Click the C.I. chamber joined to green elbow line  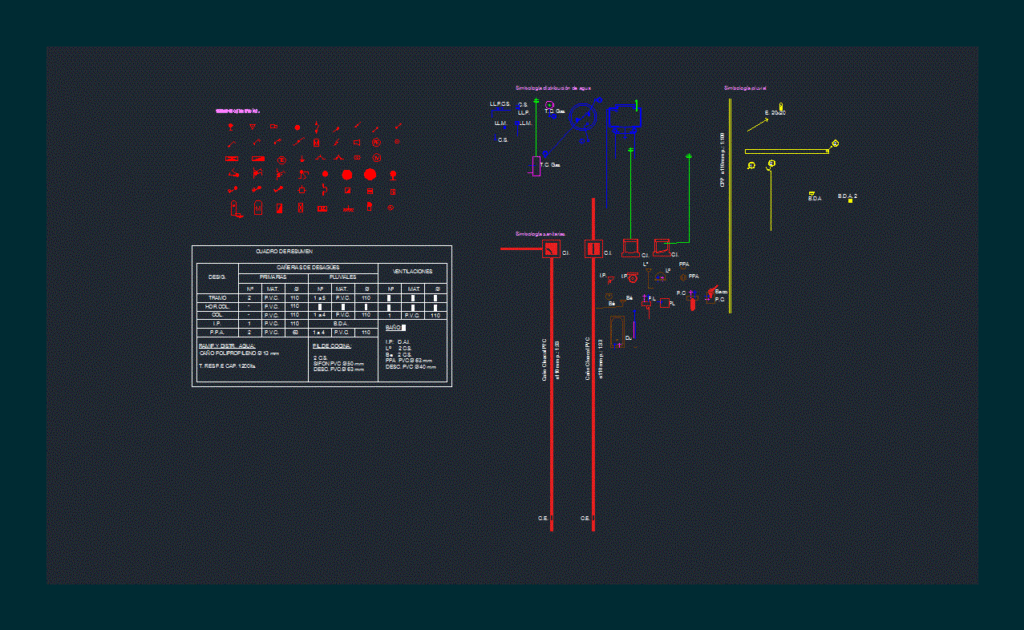(662, 248)
